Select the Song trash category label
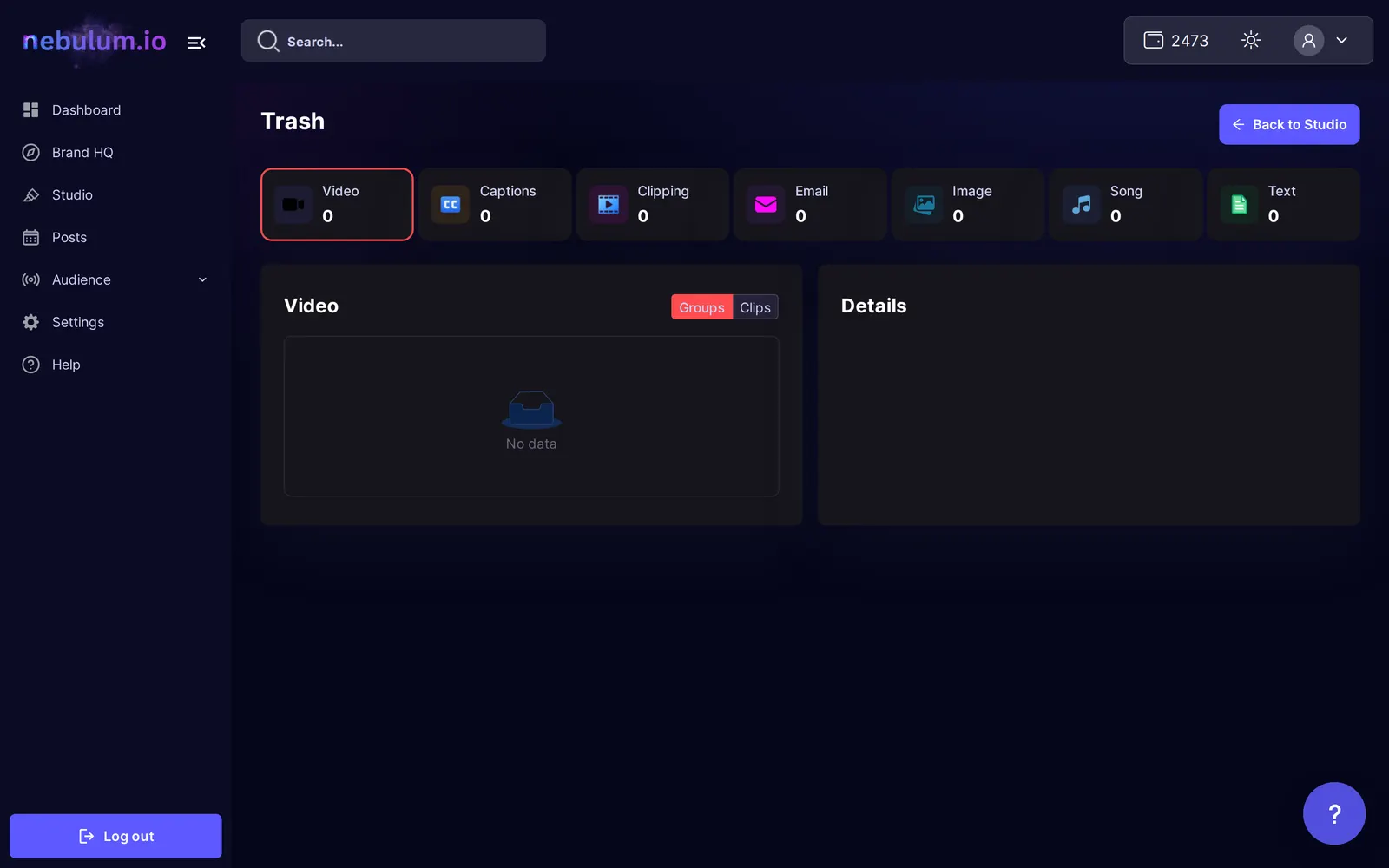This screenshot has height=868, width=1389. pos(1126,191)
